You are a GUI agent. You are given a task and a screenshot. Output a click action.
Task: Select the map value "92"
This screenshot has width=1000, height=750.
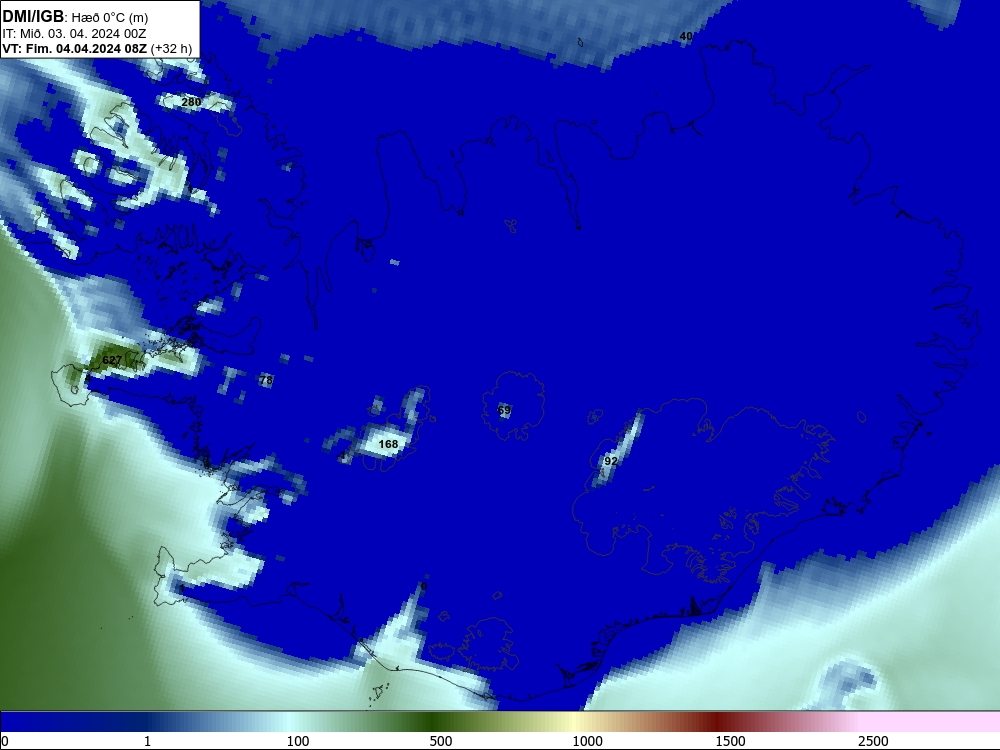click(x=611, y=461)
